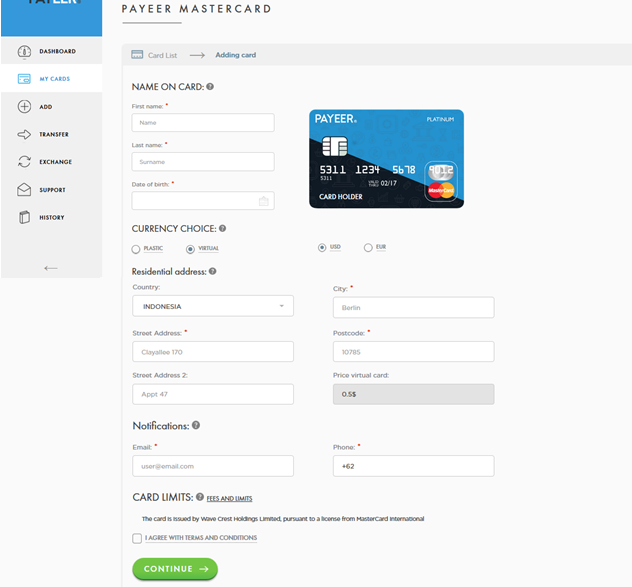Select the EUR currency radio button
The height and width of the screenshot is (587, 632).
point(368,247)
